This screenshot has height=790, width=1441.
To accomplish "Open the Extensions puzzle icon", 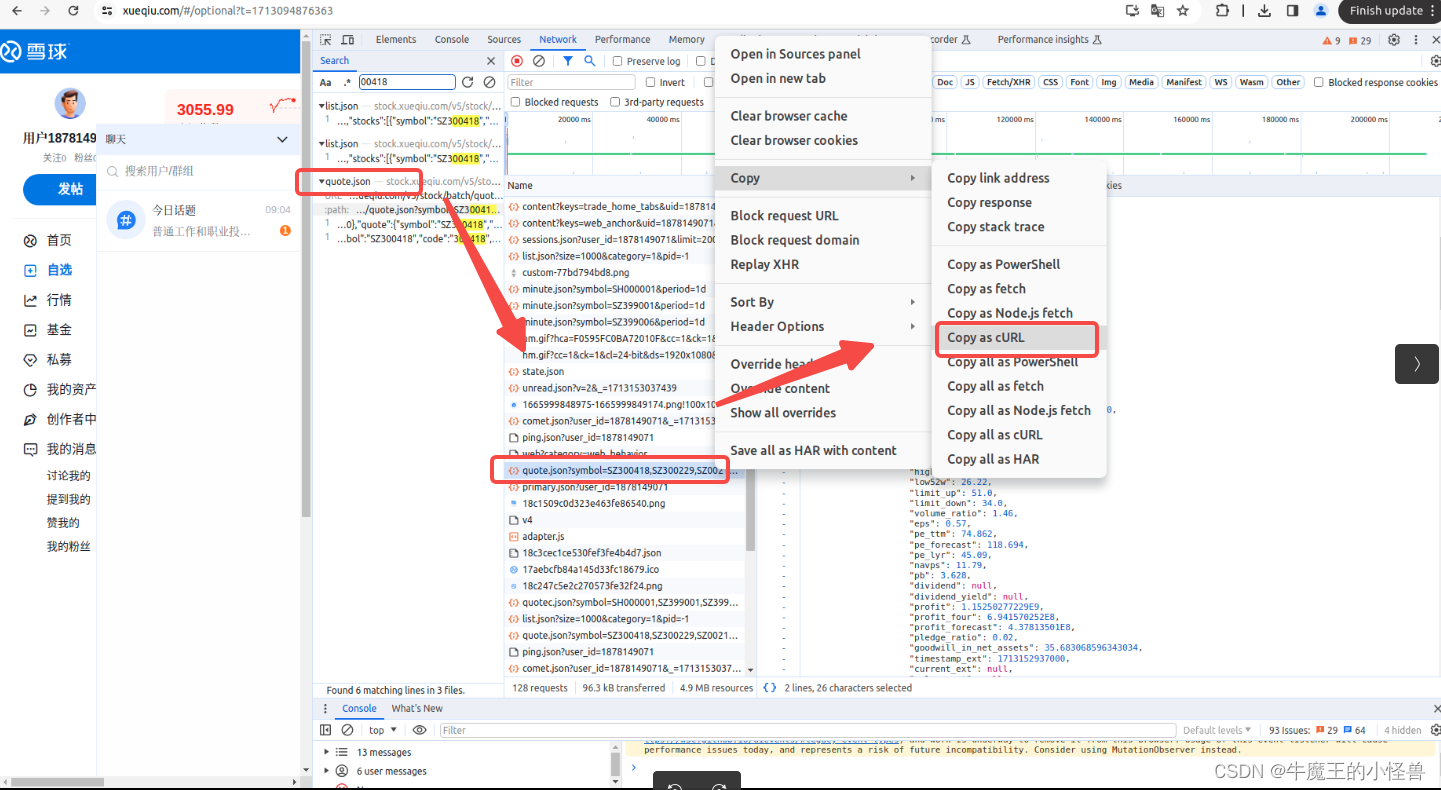I will pyautogui.click(x=1223, y=10).
